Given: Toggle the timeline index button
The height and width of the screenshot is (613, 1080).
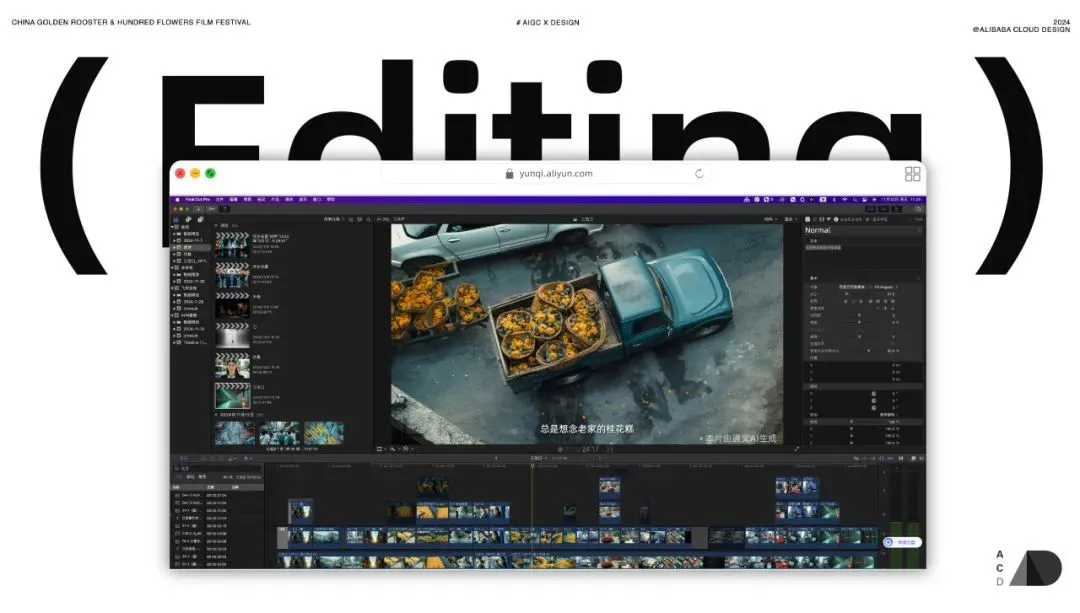Looking at the screenshot, I should coord(183,458).
